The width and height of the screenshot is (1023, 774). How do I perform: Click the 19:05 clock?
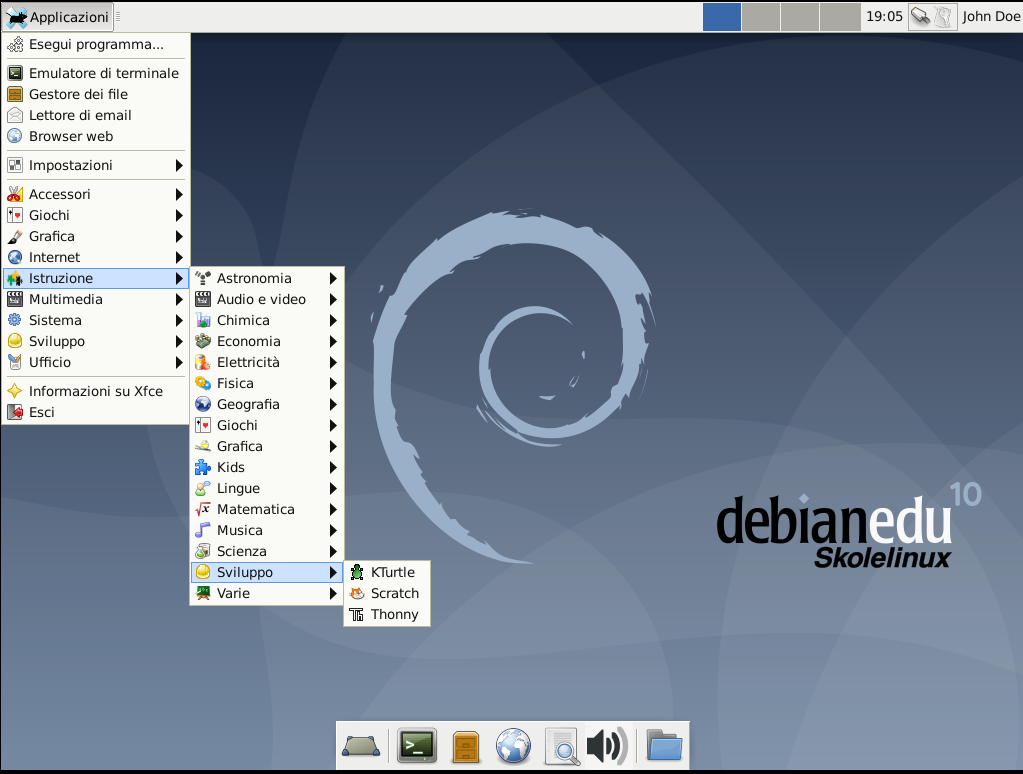point(884,17)
